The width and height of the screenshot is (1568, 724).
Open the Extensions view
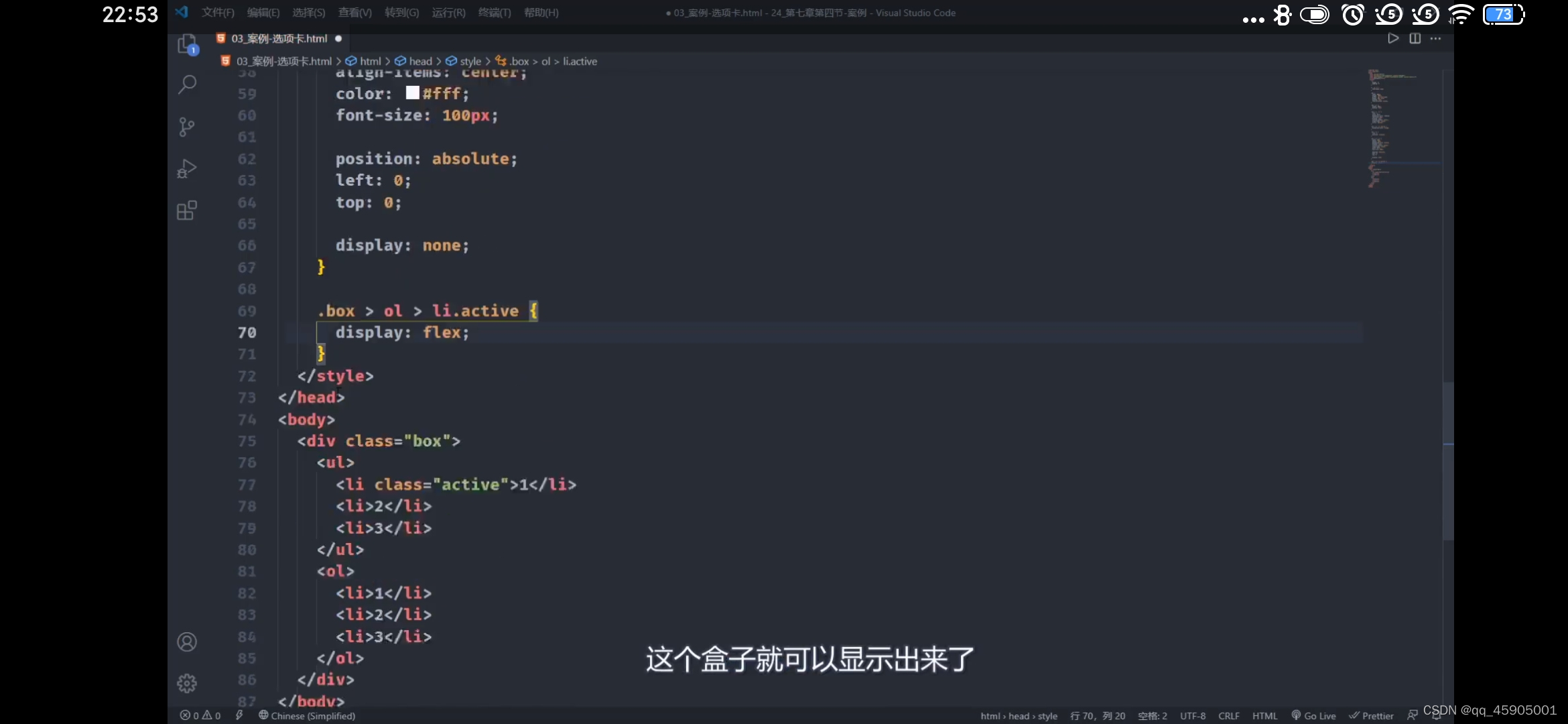[186, 210]
